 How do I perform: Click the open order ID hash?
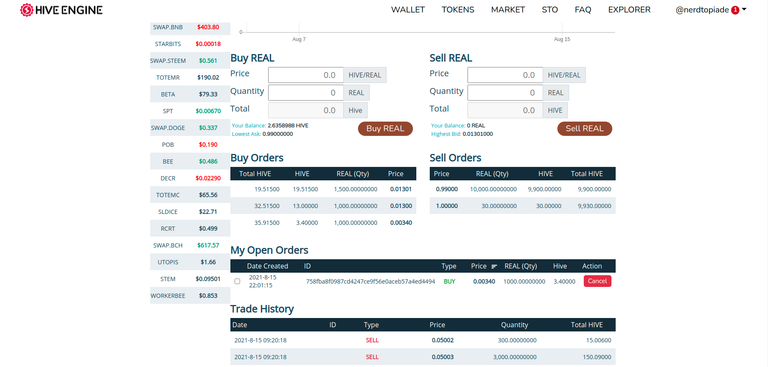pos(370,281)
